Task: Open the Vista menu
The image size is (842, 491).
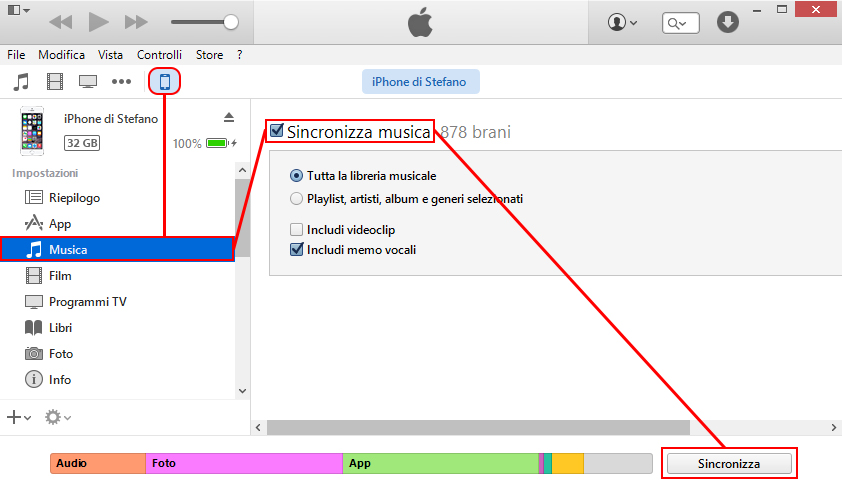Action: (x=110, y=55)
